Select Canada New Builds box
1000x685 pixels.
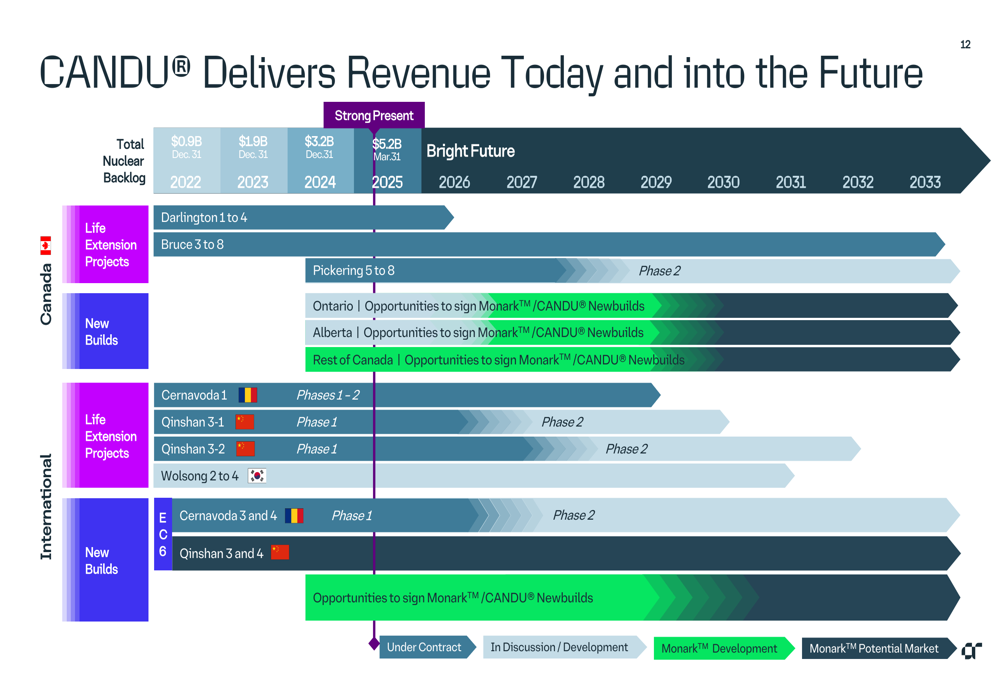(x=106, y=331)
